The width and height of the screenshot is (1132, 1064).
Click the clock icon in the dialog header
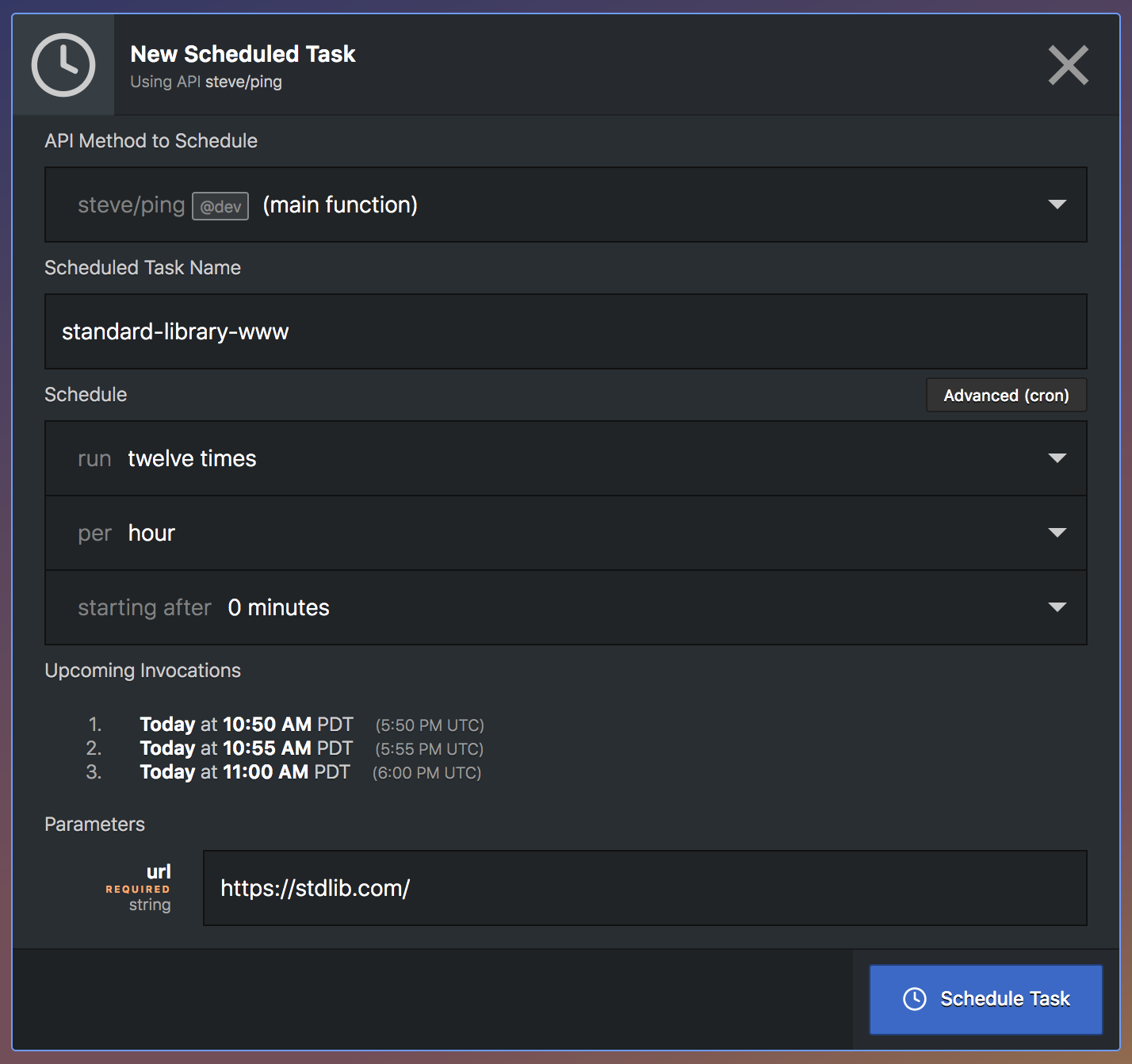pos(63,65)
